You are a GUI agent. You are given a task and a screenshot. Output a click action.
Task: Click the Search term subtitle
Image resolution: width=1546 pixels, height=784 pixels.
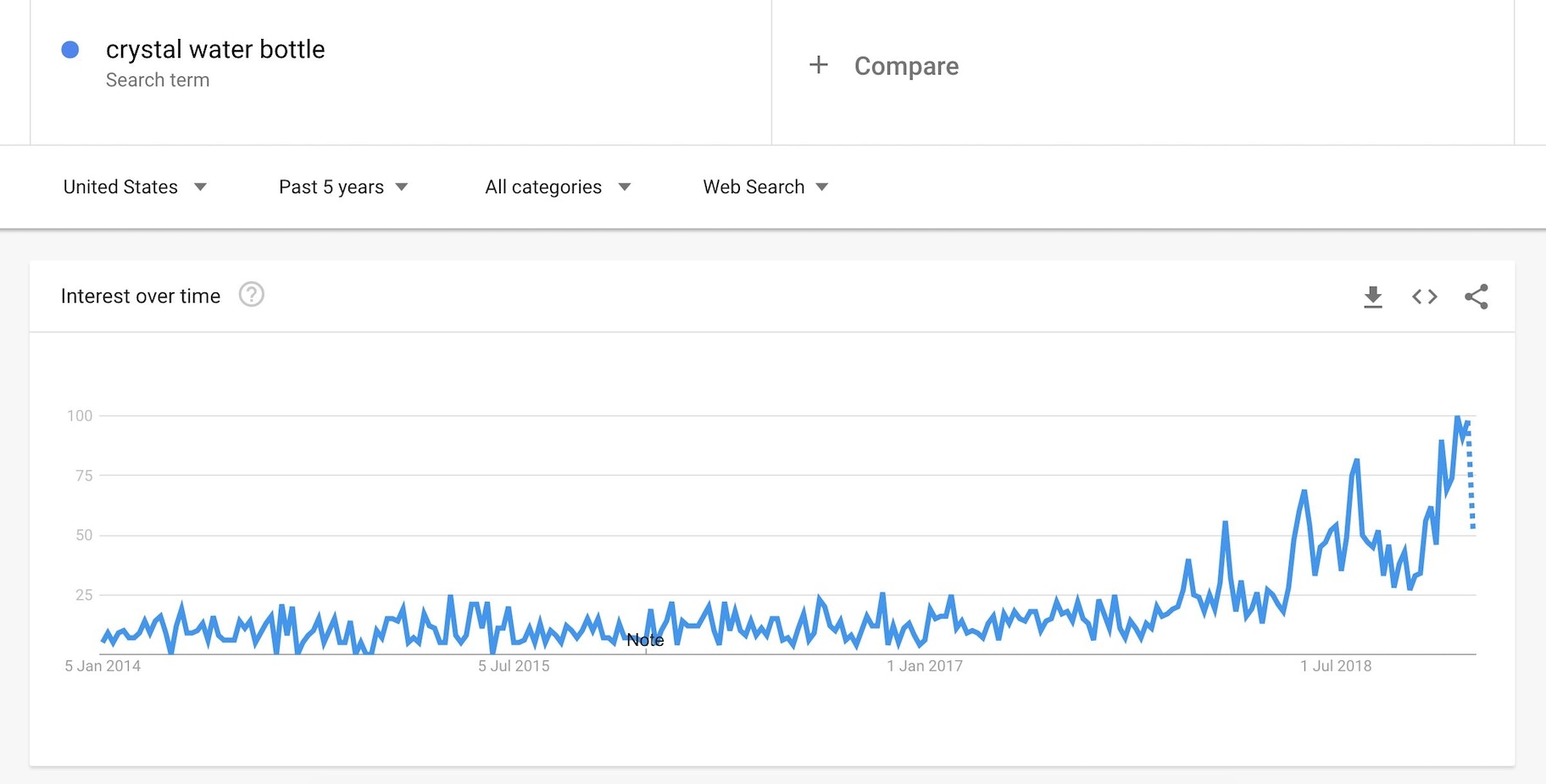(x=158, y=81)
